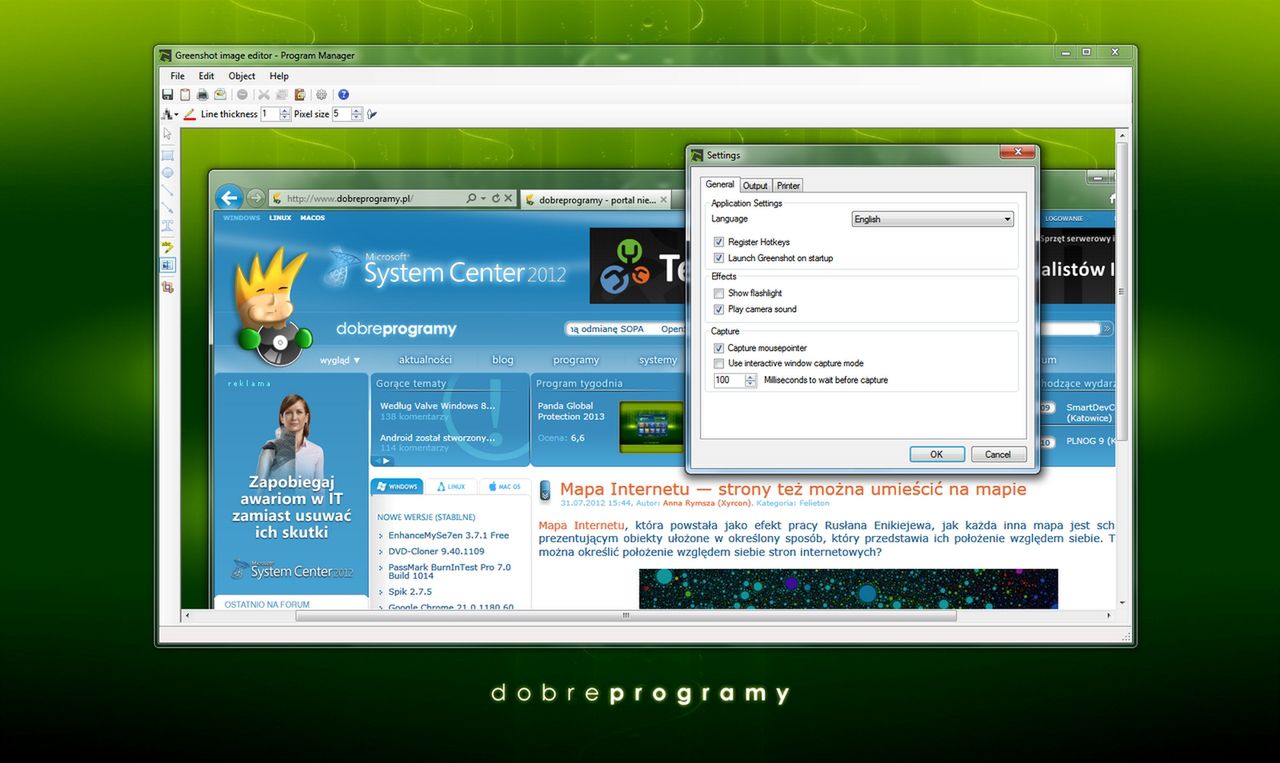Click the blue Help question-mark icon
1280x763 pixels.
[343, 95]
